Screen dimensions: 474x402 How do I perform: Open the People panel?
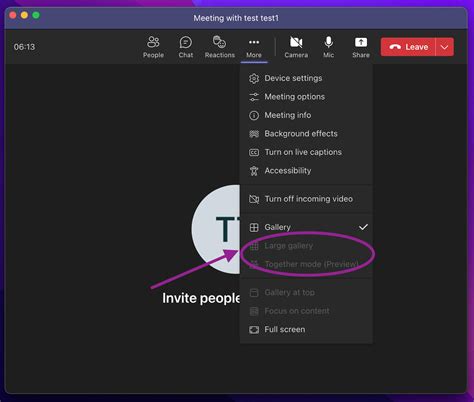pos(153,47)
